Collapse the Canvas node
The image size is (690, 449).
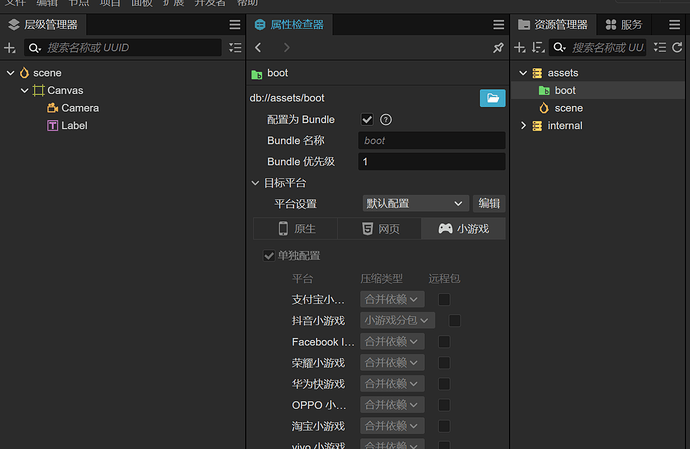tap(25, 90)
